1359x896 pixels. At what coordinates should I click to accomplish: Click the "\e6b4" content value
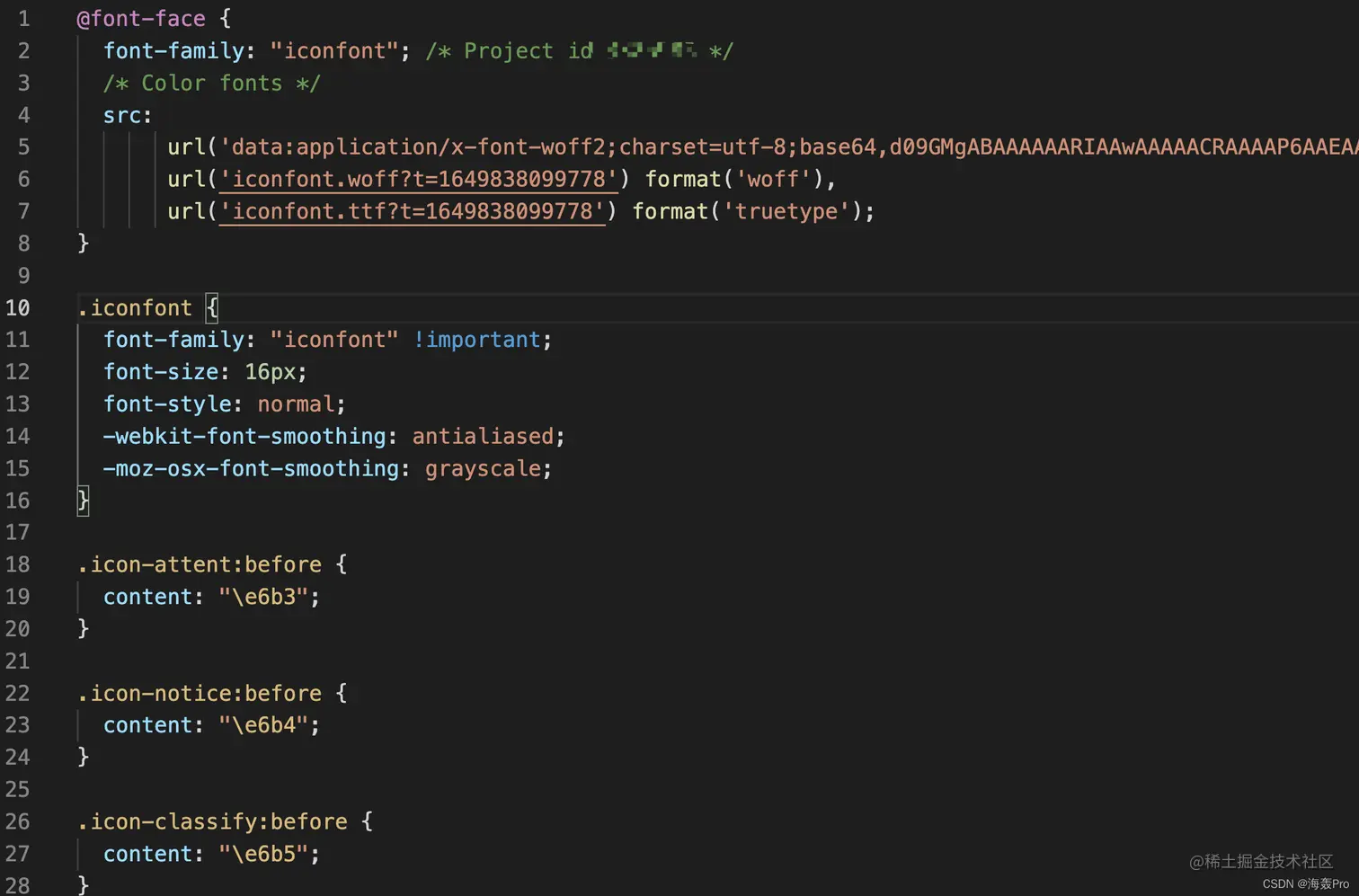point(263,725)
